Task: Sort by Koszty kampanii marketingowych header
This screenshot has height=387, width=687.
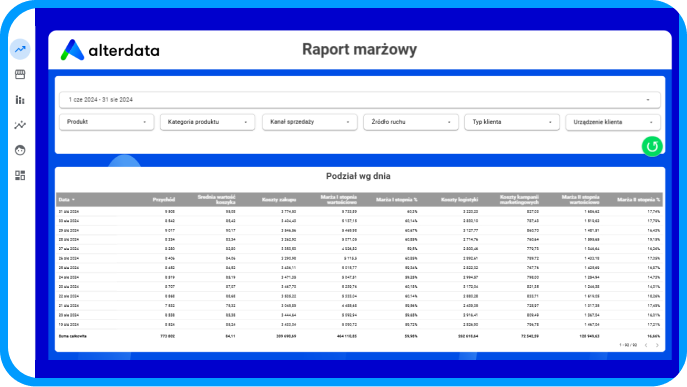Action: [519, 199]
